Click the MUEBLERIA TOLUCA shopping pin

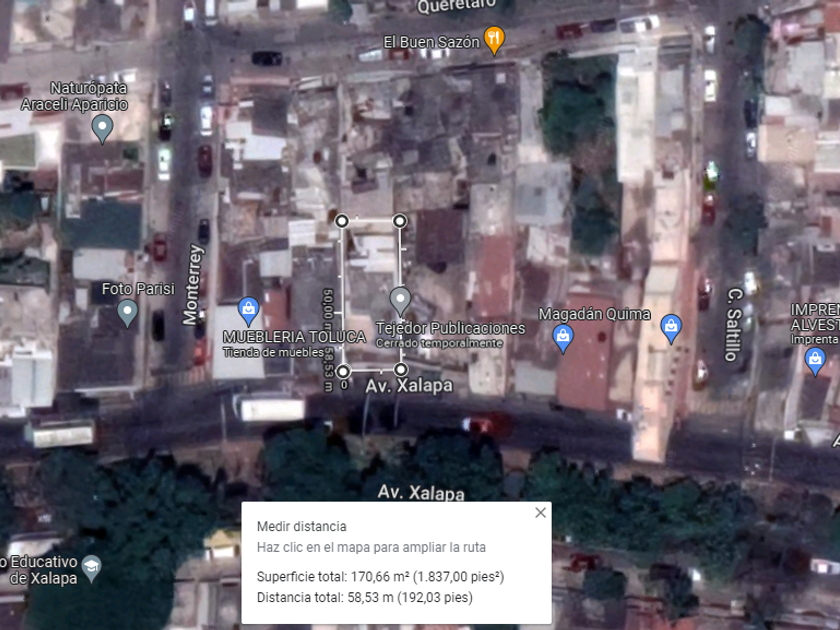[x=249, y=311]
